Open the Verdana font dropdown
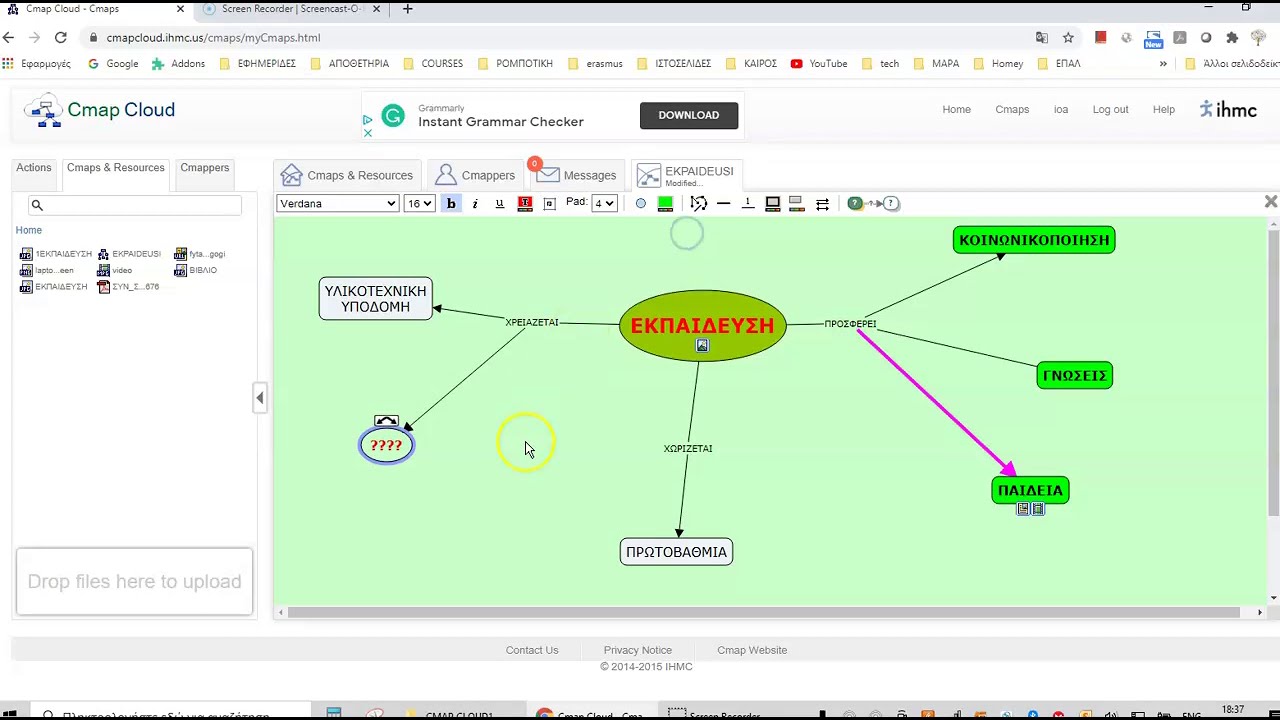Screen dimensions: 1280x720 click(x=338, y=203)
